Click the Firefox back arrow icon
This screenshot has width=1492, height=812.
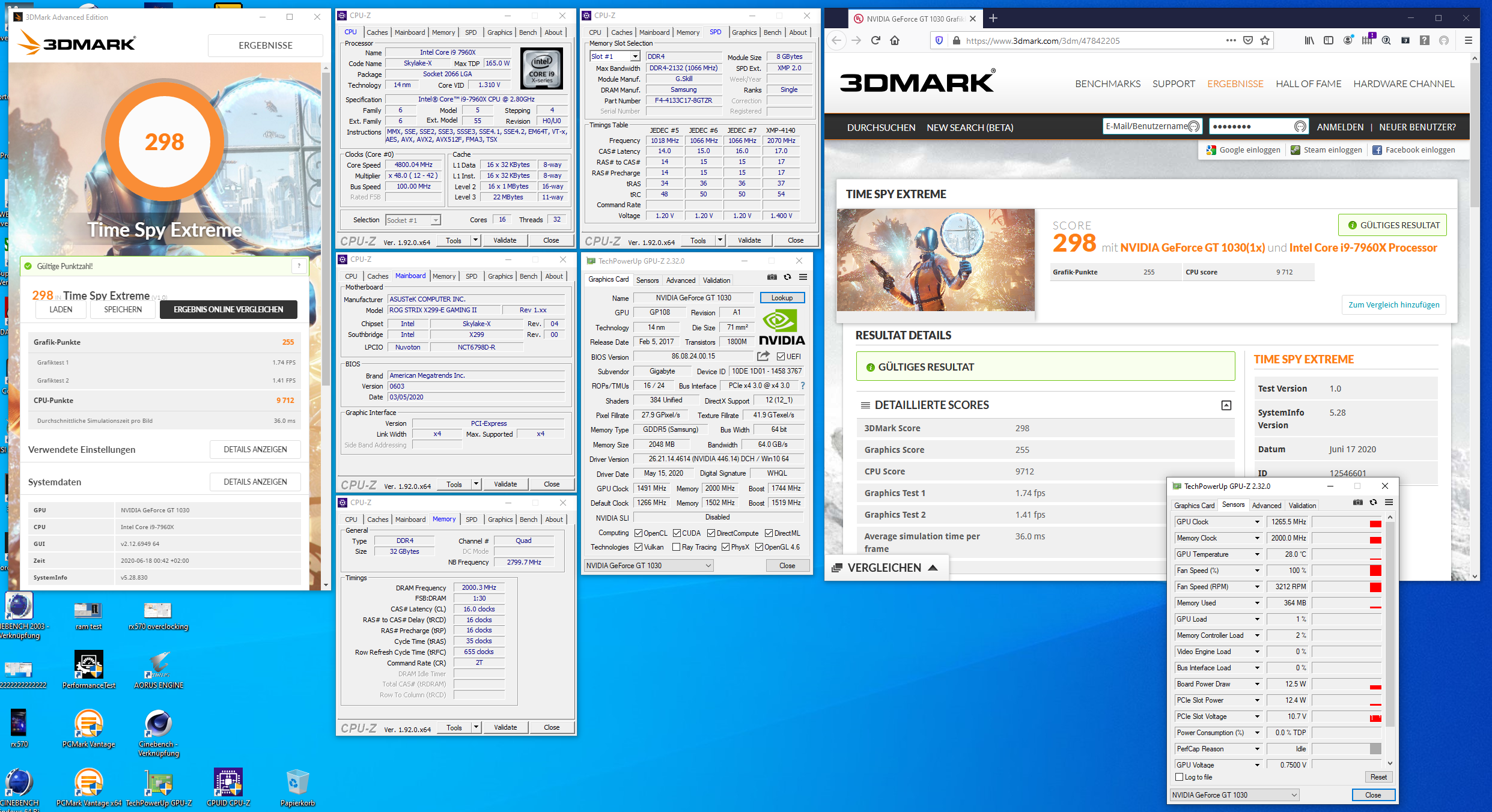836,40
